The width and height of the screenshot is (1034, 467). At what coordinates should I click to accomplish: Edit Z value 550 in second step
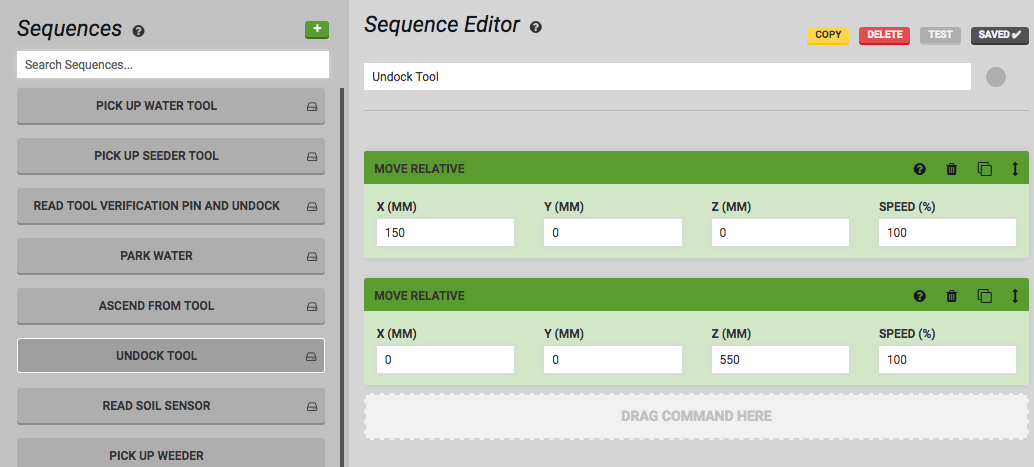tap(780, 359)
